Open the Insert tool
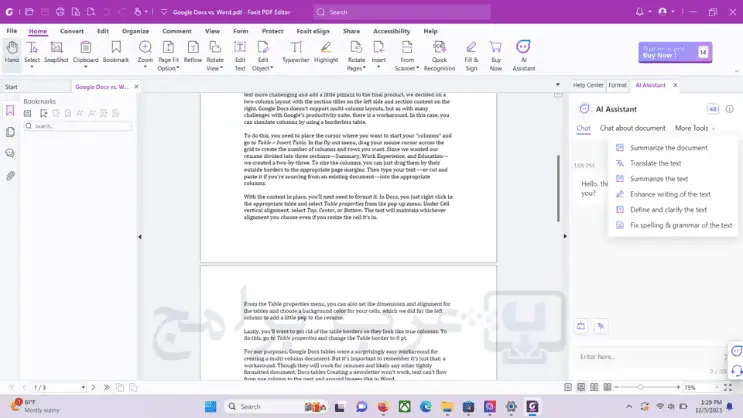 [x=378, y=54]
